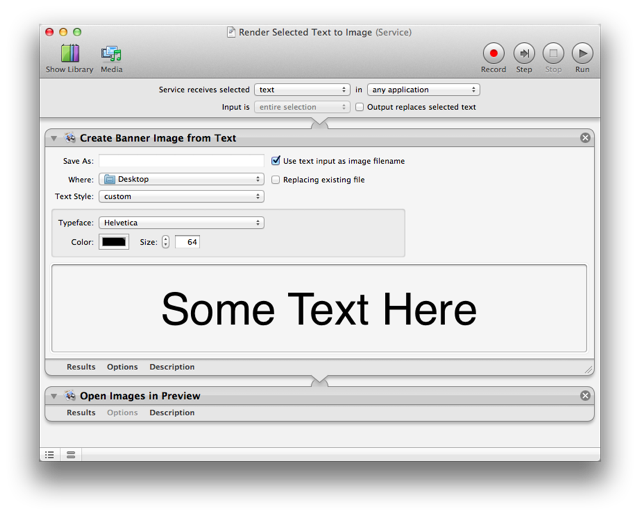Click the Step button in toolbar
The width and height of the screenshot is (640, 516).
pyautogui.click(x=524, y=54)
